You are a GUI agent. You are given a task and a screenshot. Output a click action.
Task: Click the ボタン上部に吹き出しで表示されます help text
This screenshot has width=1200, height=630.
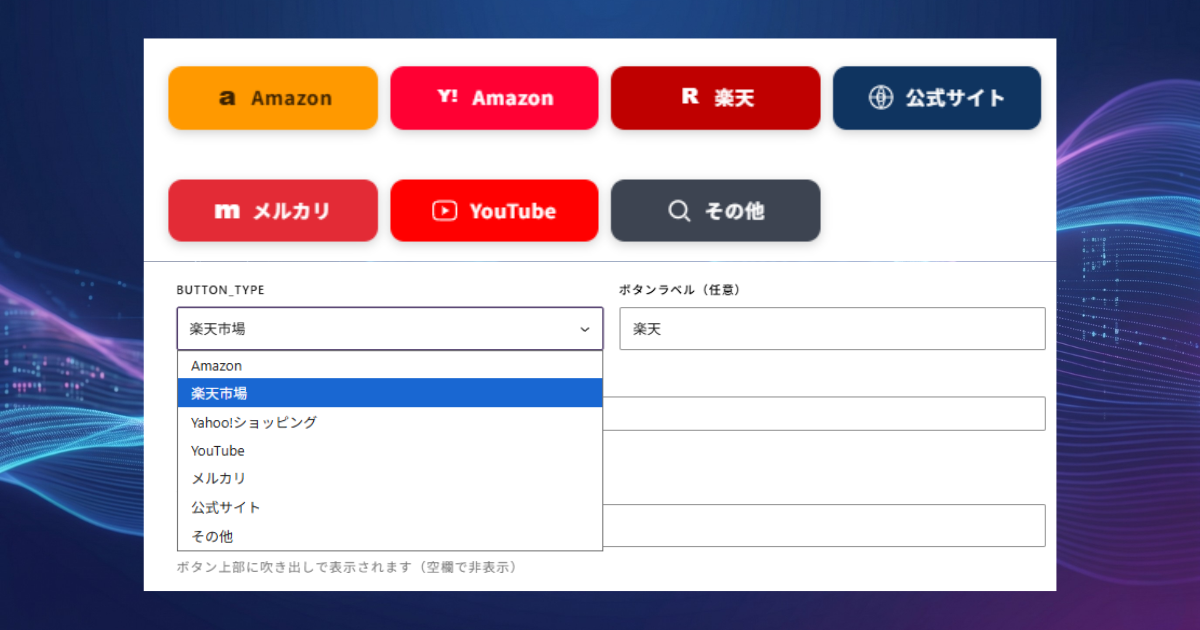coord(346,567)
